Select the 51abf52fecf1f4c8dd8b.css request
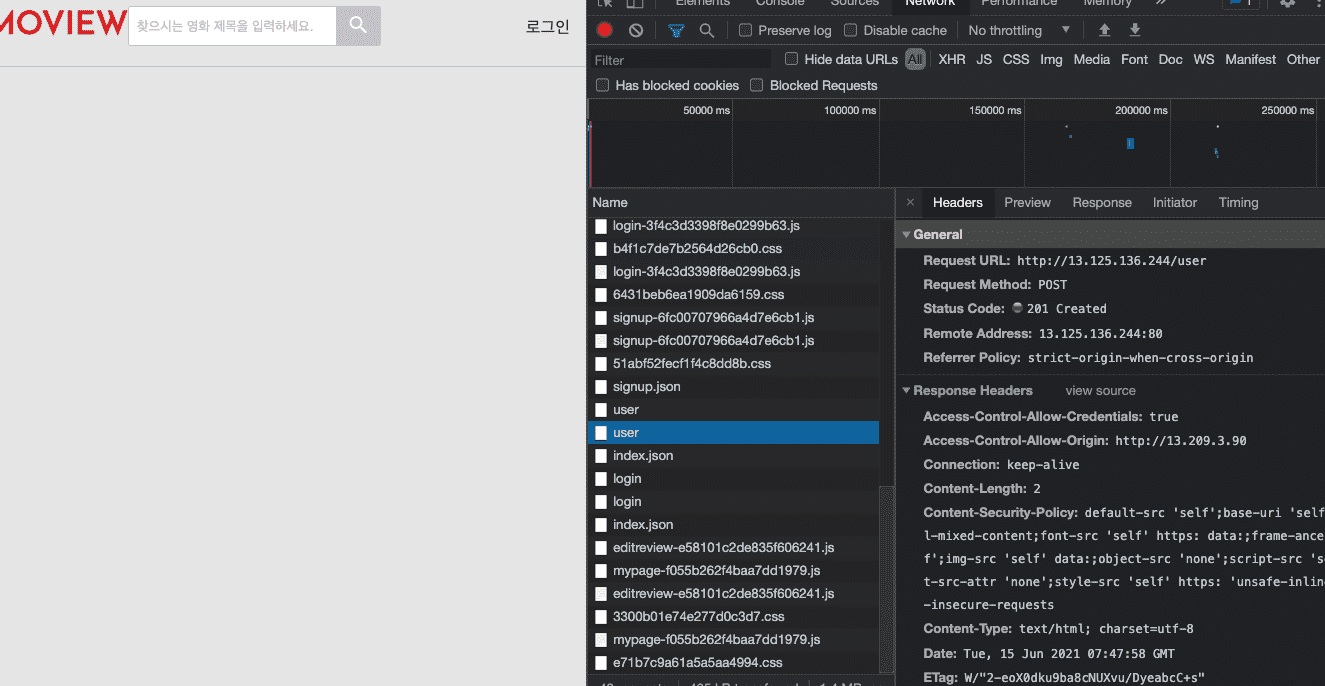Viewport: 1325px width, 686px height. 692,364
